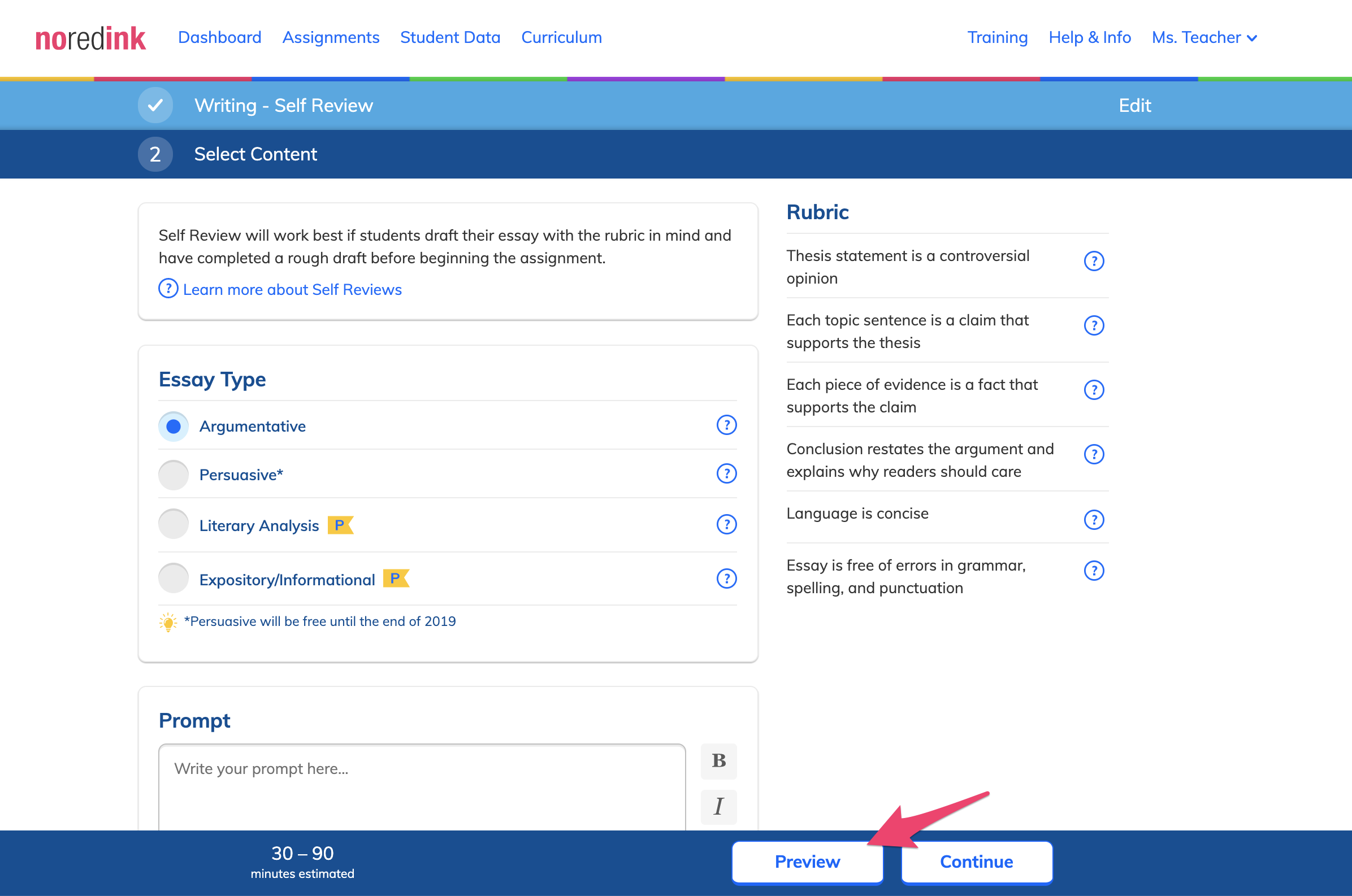Click the Preview button
This screenshot has width=1352, height=896.
point(807,862)
